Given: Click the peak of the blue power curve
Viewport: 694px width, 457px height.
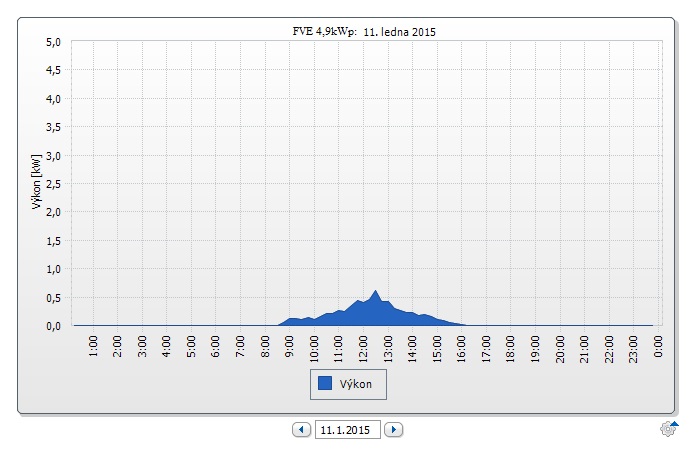Looking at the screenshot, I should [375, 293].
